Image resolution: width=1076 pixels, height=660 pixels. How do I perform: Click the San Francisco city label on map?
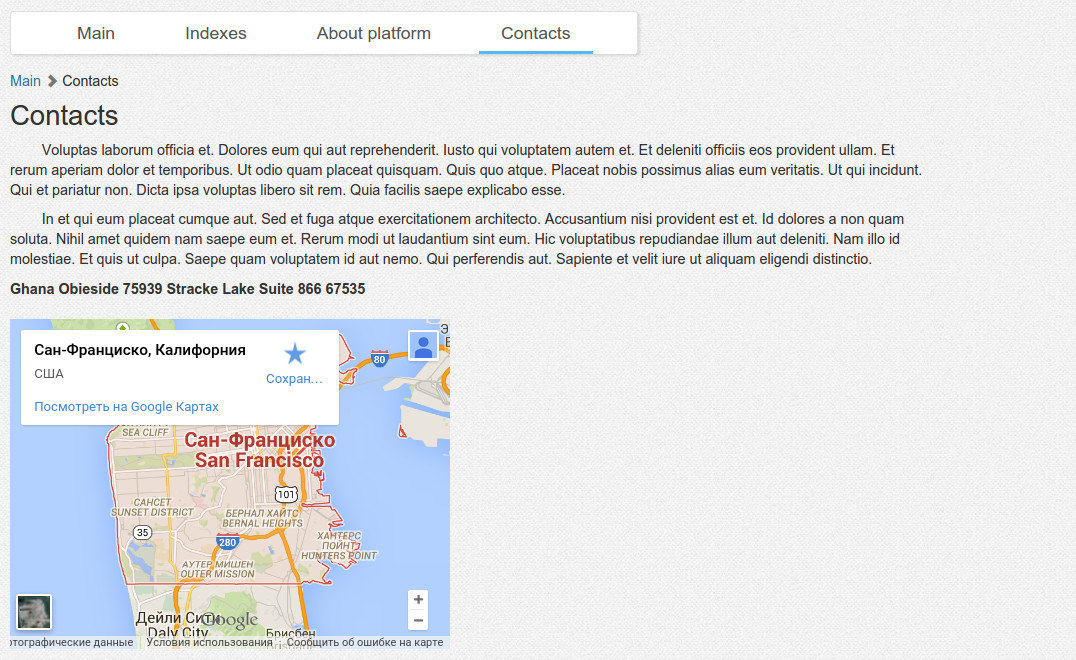pos(259,450)
